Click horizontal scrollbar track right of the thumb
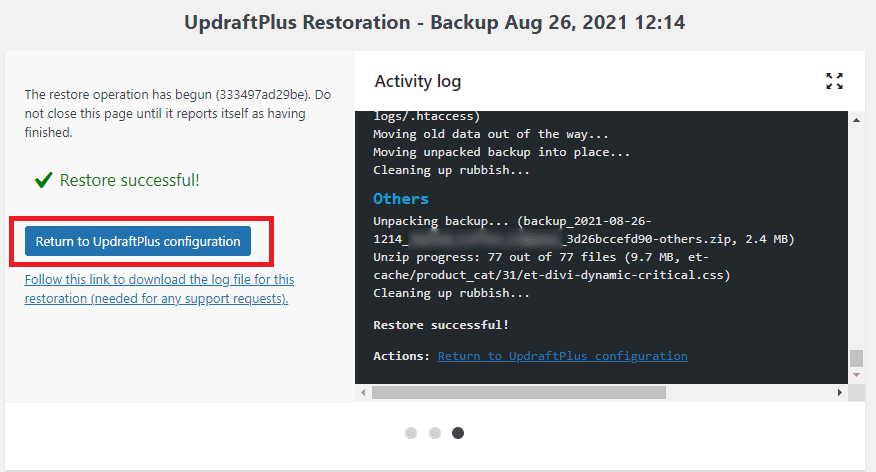 [x=749, y=393]
